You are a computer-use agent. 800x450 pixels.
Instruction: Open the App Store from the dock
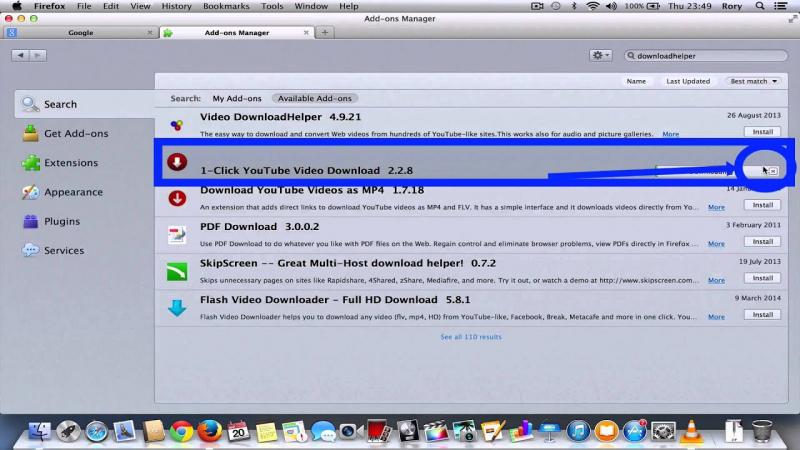pos(634,432)
